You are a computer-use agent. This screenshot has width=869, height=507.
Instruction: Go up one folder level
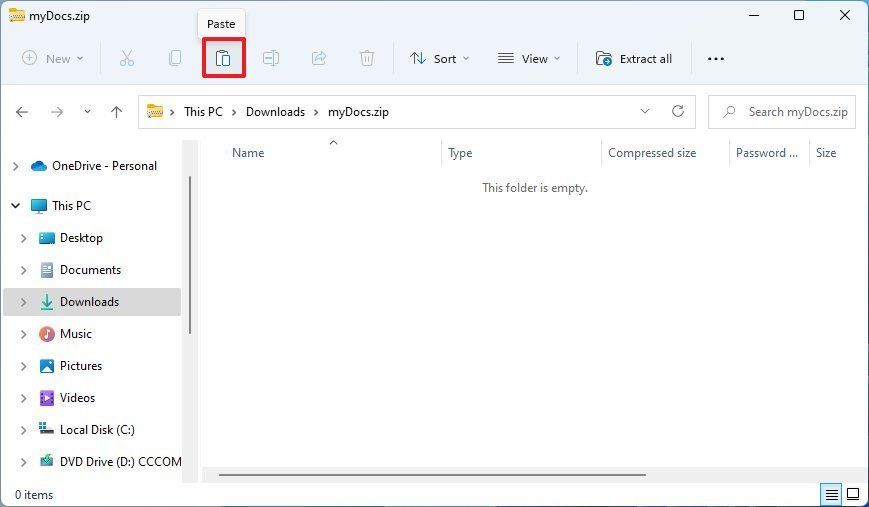pos(116,112)
